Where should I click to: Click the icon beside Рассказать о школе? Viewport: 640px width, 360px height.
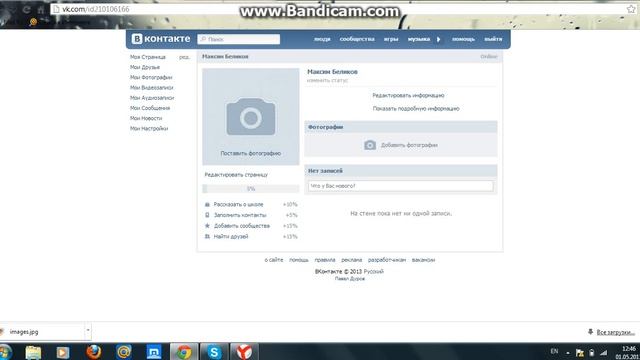click(207, 204)
